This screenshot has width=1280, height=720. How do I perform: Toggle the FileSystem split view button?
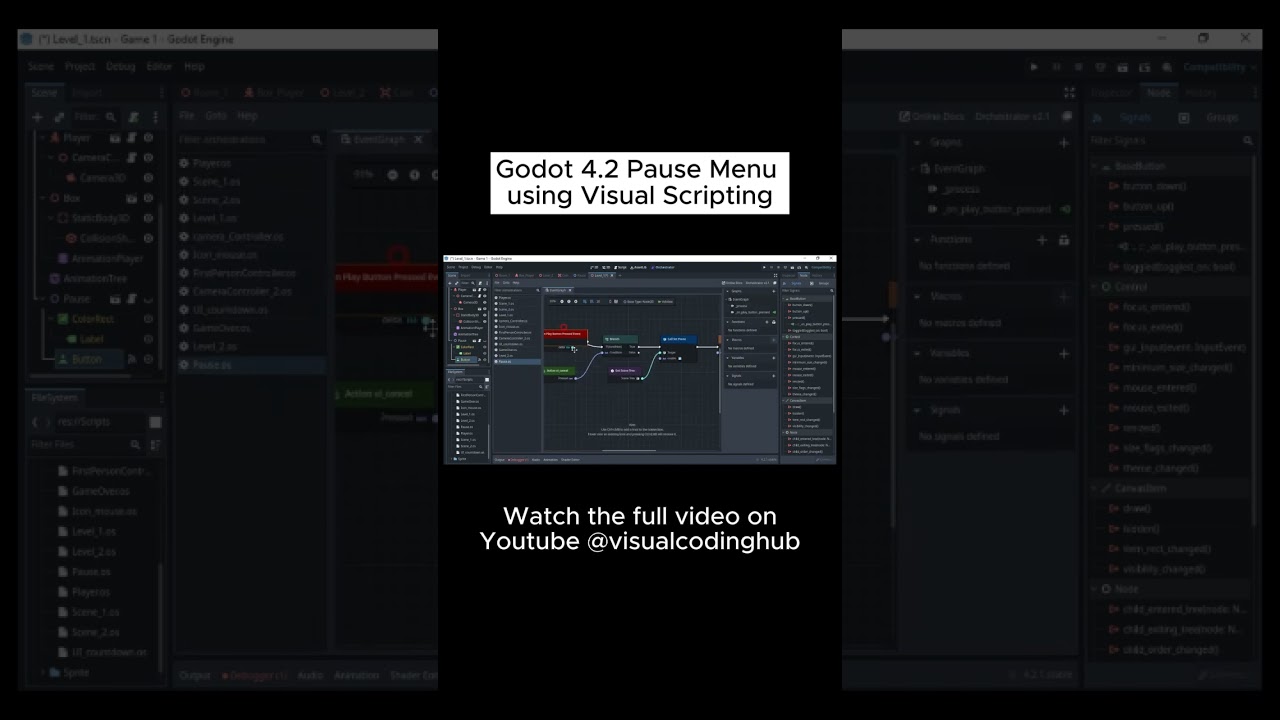[155, 422]
